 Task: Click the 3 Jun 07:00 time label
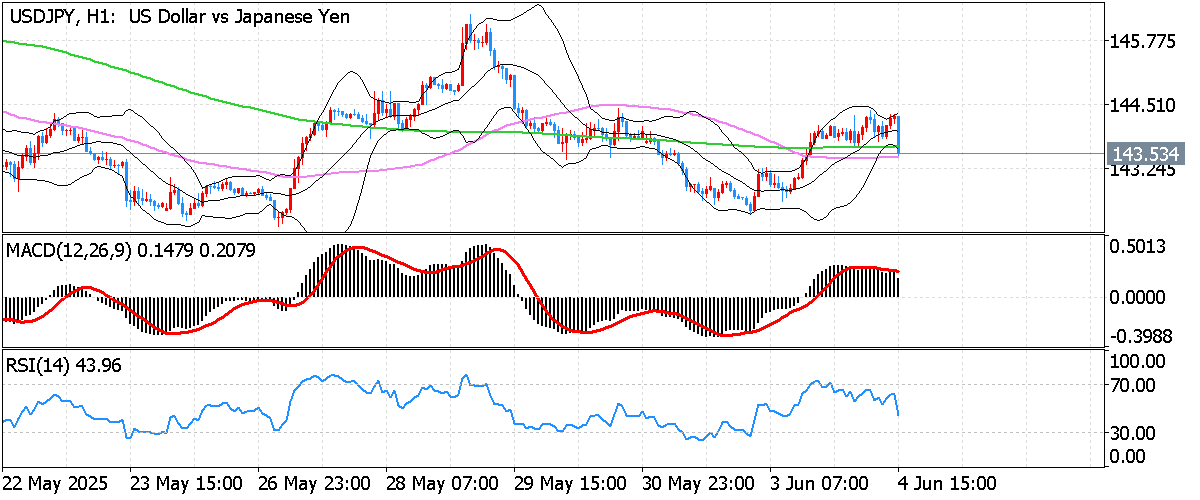click(820, 483)
